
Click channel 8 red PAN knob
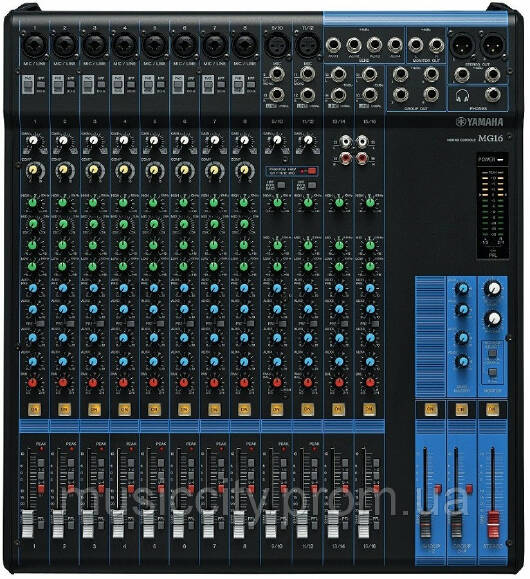pos(244,383)
